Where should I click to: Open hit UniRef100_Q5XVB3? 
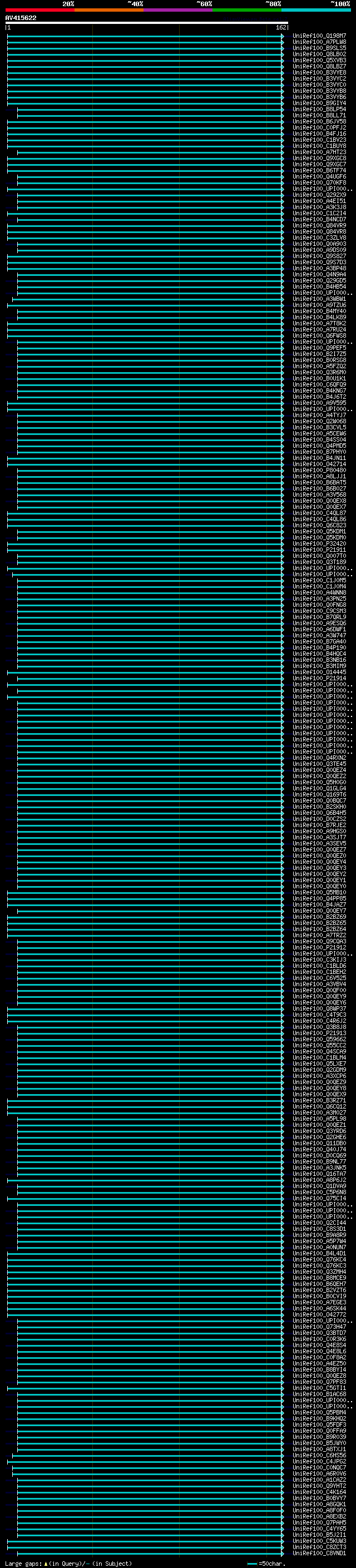(x=319, y=60)
